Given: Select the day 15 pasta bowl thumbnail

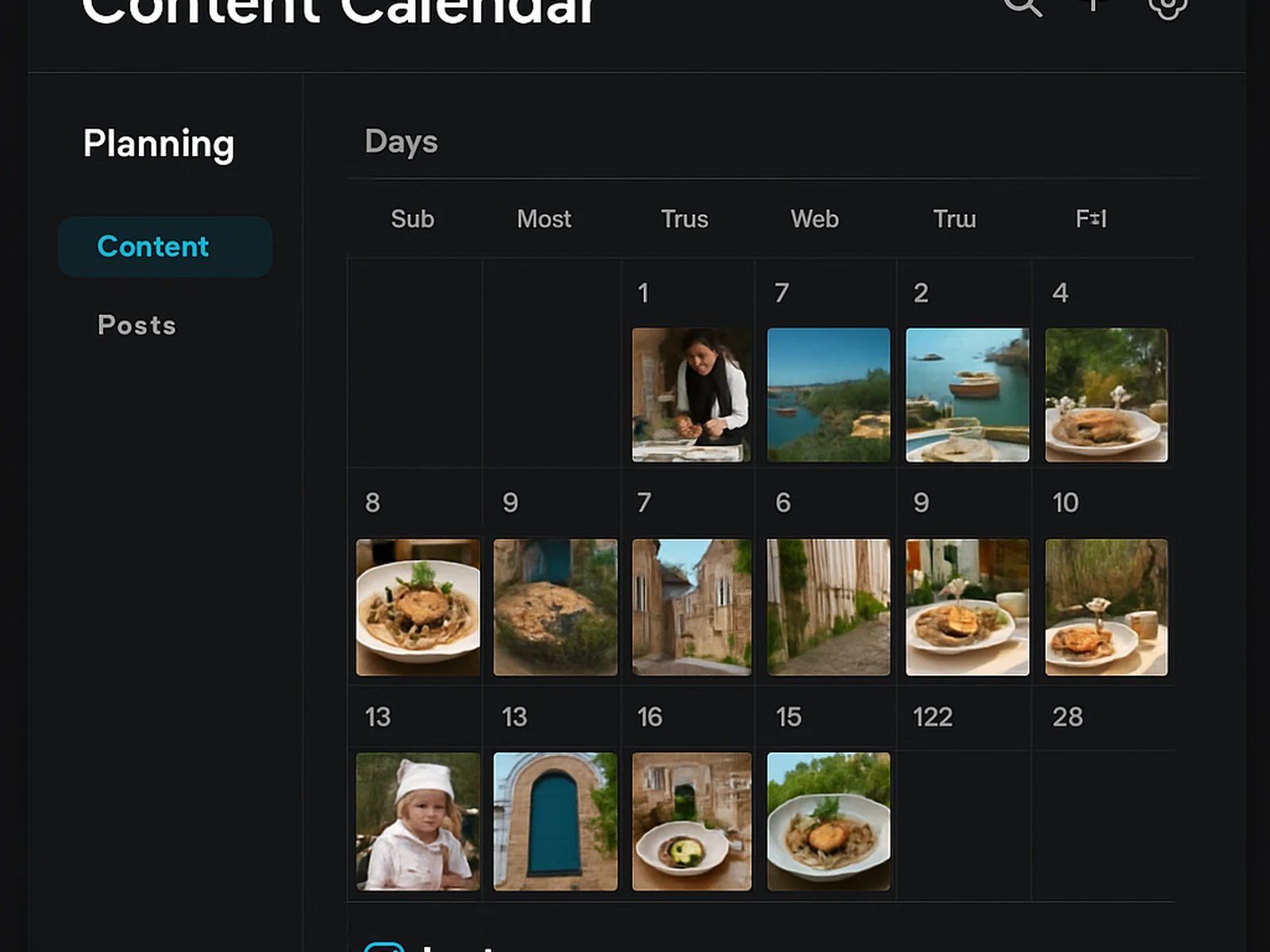Looking at the screenshot, I should [828, 821].
